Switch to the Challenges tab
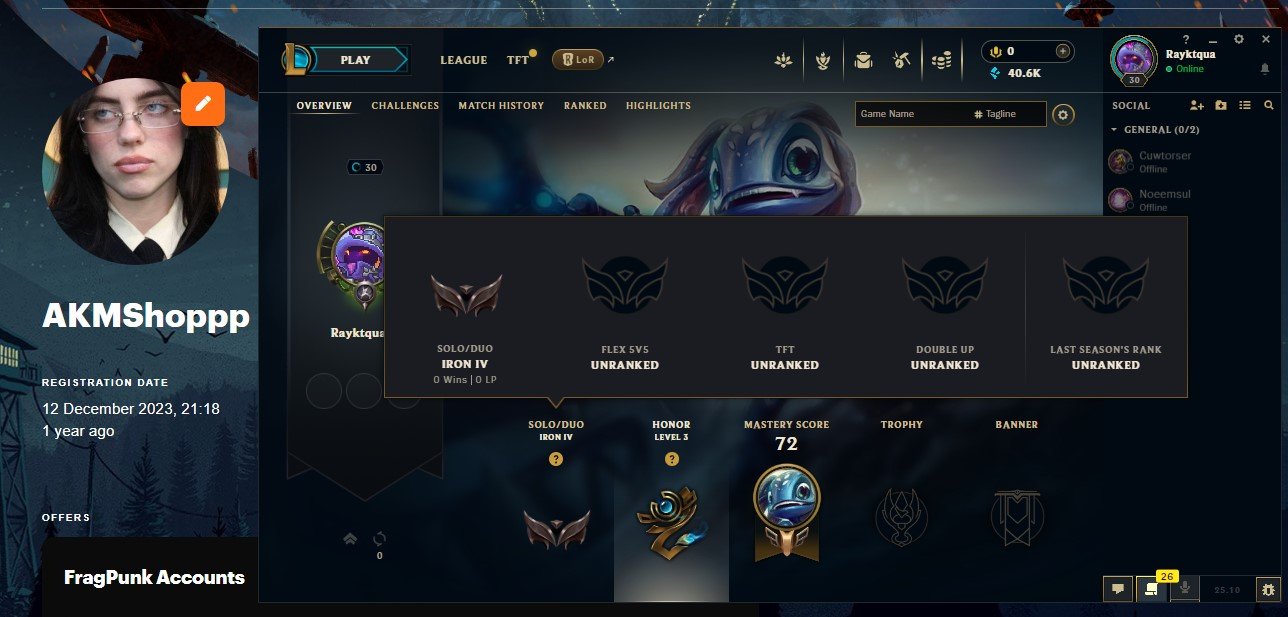 pyautogui.click(x=405, y=105)
